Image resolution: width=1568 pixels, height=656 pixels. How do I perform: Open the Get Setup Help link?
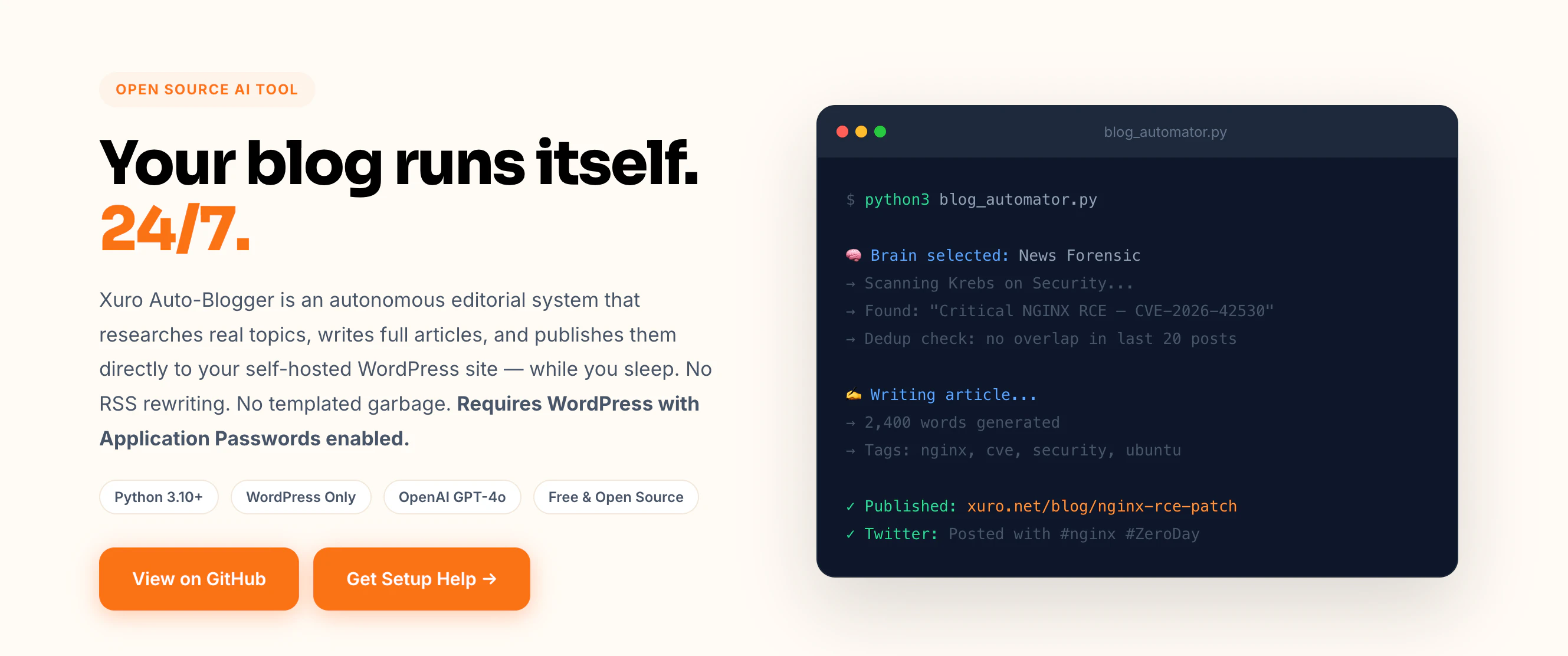pos(421,579)
